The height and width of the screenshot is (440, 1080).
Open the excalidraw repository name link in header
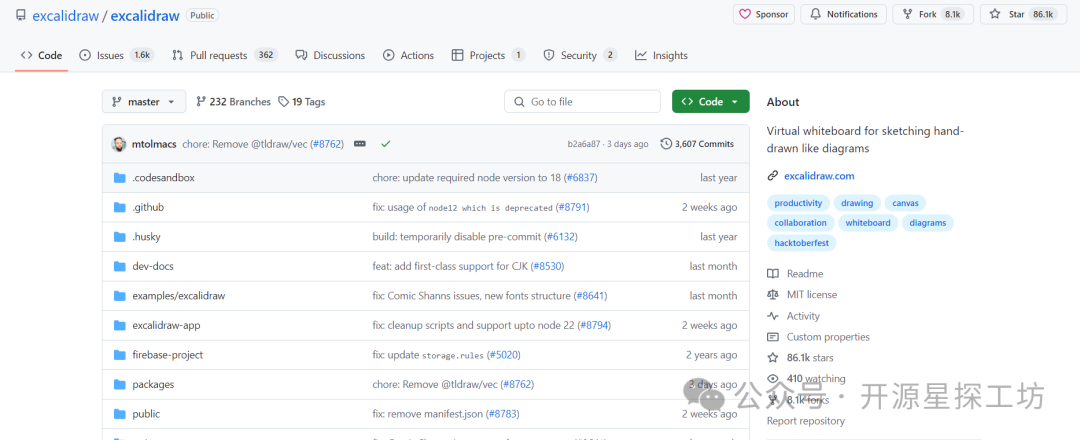point(145,15)
